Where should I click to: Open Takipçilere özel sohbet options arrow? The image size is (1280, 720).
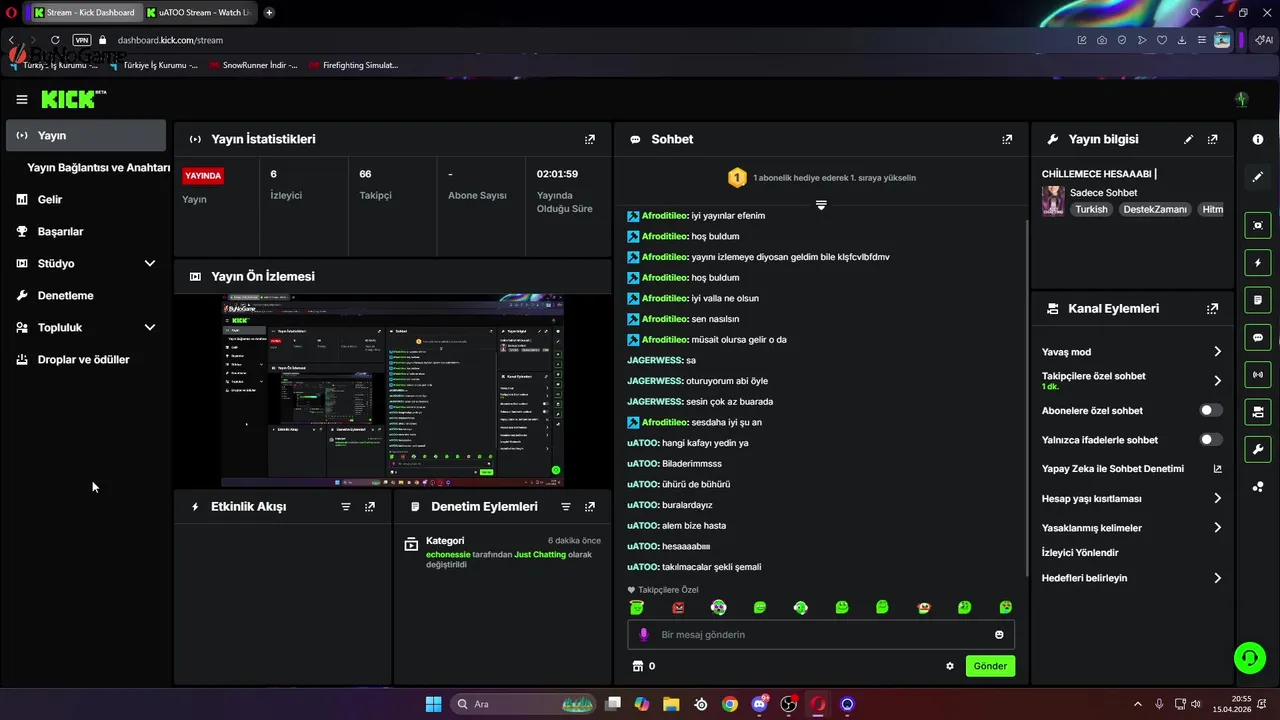[1217, 381]
